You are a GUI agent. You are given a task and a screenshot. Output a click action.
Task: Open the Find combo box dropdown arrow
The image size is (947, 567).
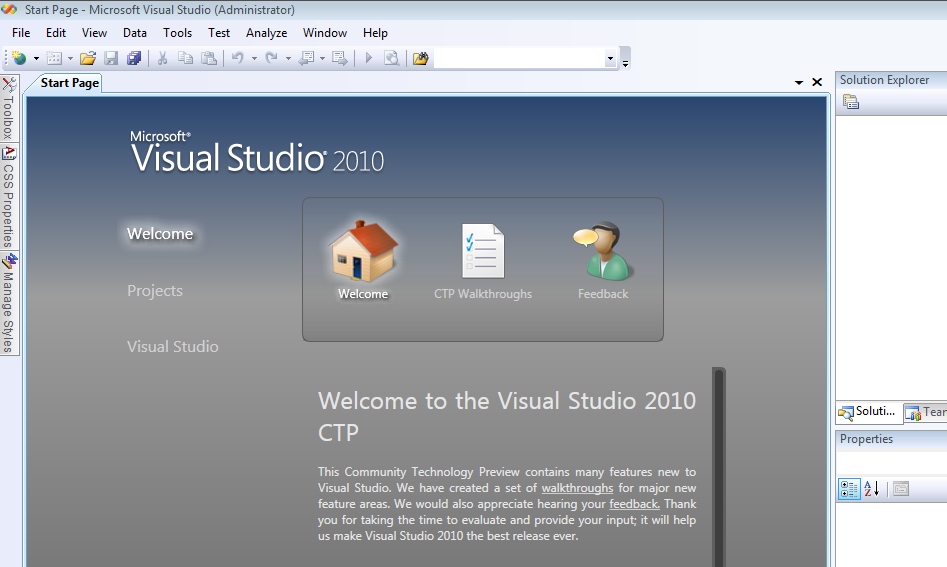tap(610, 59)
